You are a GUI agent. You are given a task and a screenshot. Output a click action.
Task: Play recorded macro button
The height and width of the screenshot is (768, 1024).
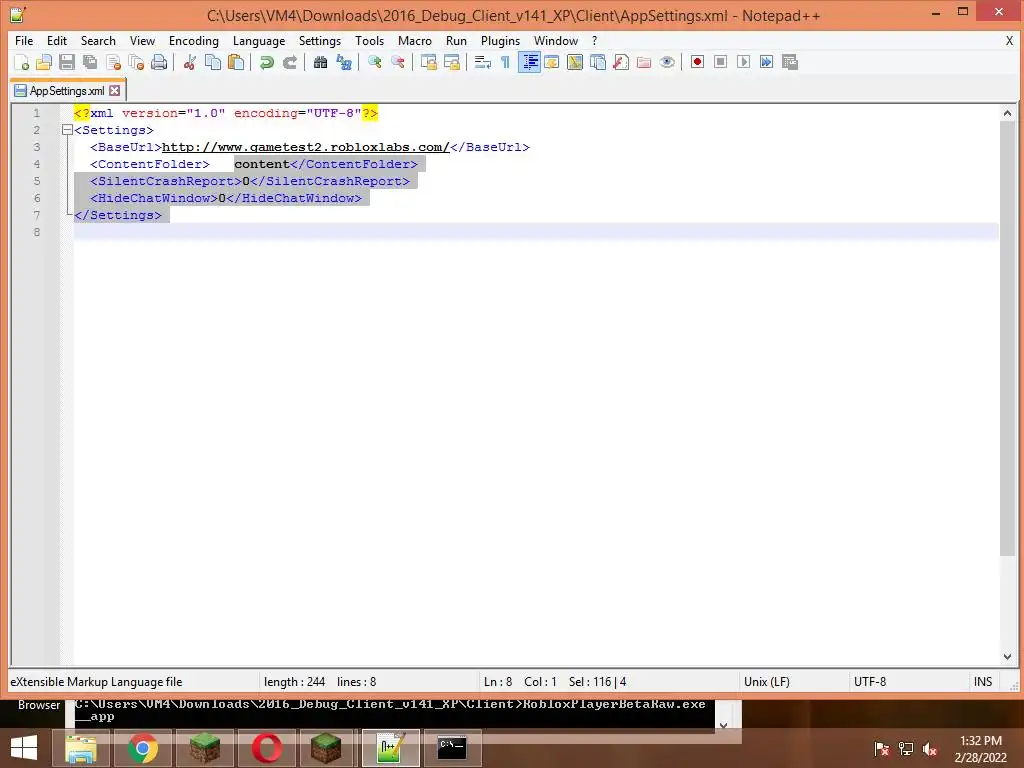743,62
